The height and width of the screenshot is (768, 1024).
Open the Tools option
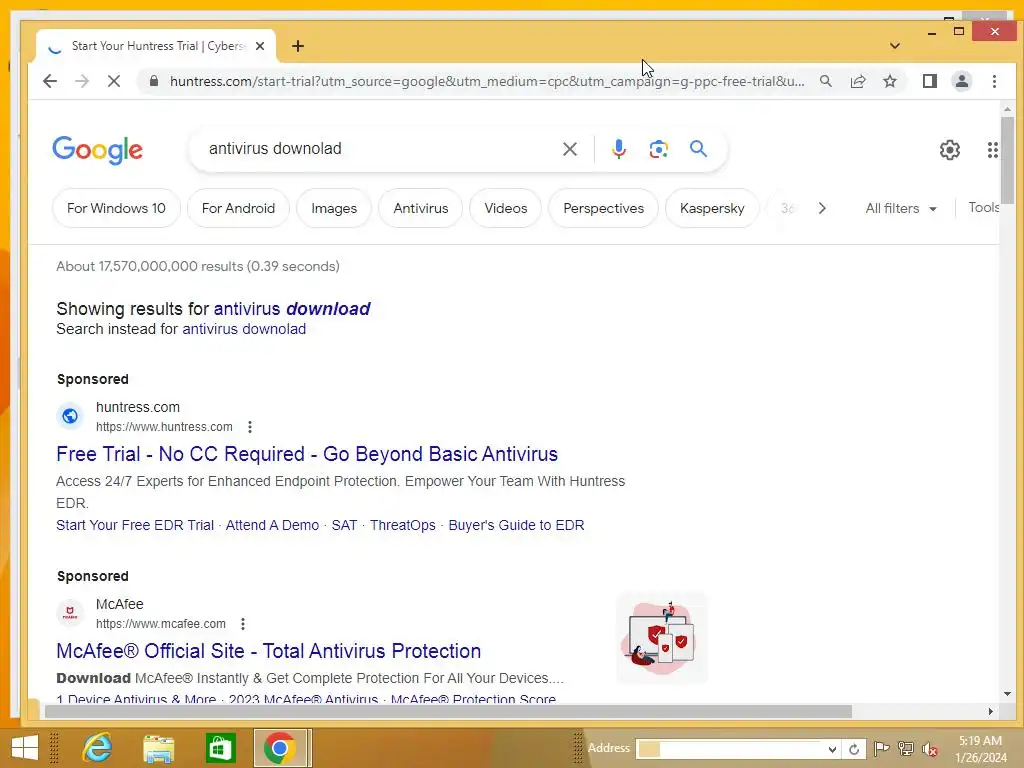(x=984, y=208)
